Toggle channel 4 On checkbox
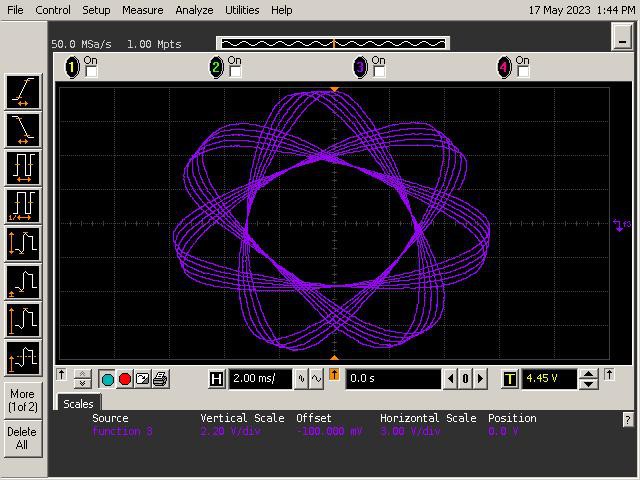This screenshot has height=480, width=640. point(523,72)
